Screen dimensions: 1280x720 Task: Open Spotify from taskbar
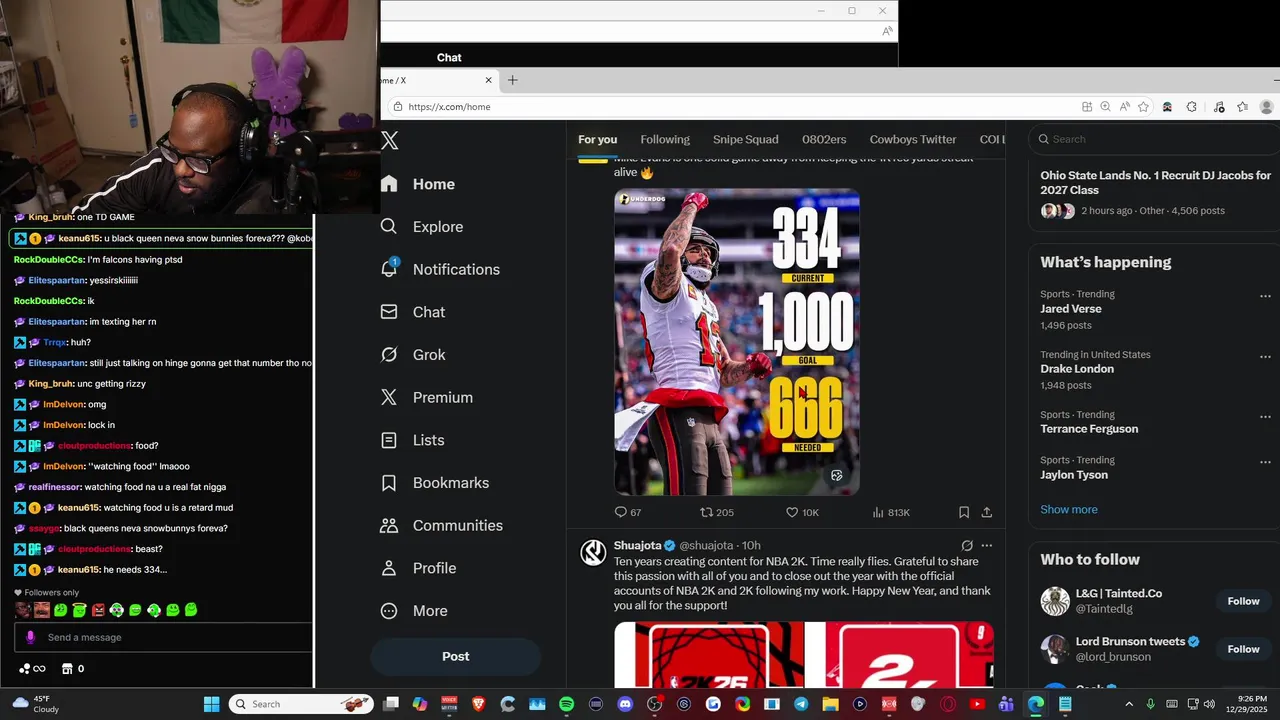[567, 704]
